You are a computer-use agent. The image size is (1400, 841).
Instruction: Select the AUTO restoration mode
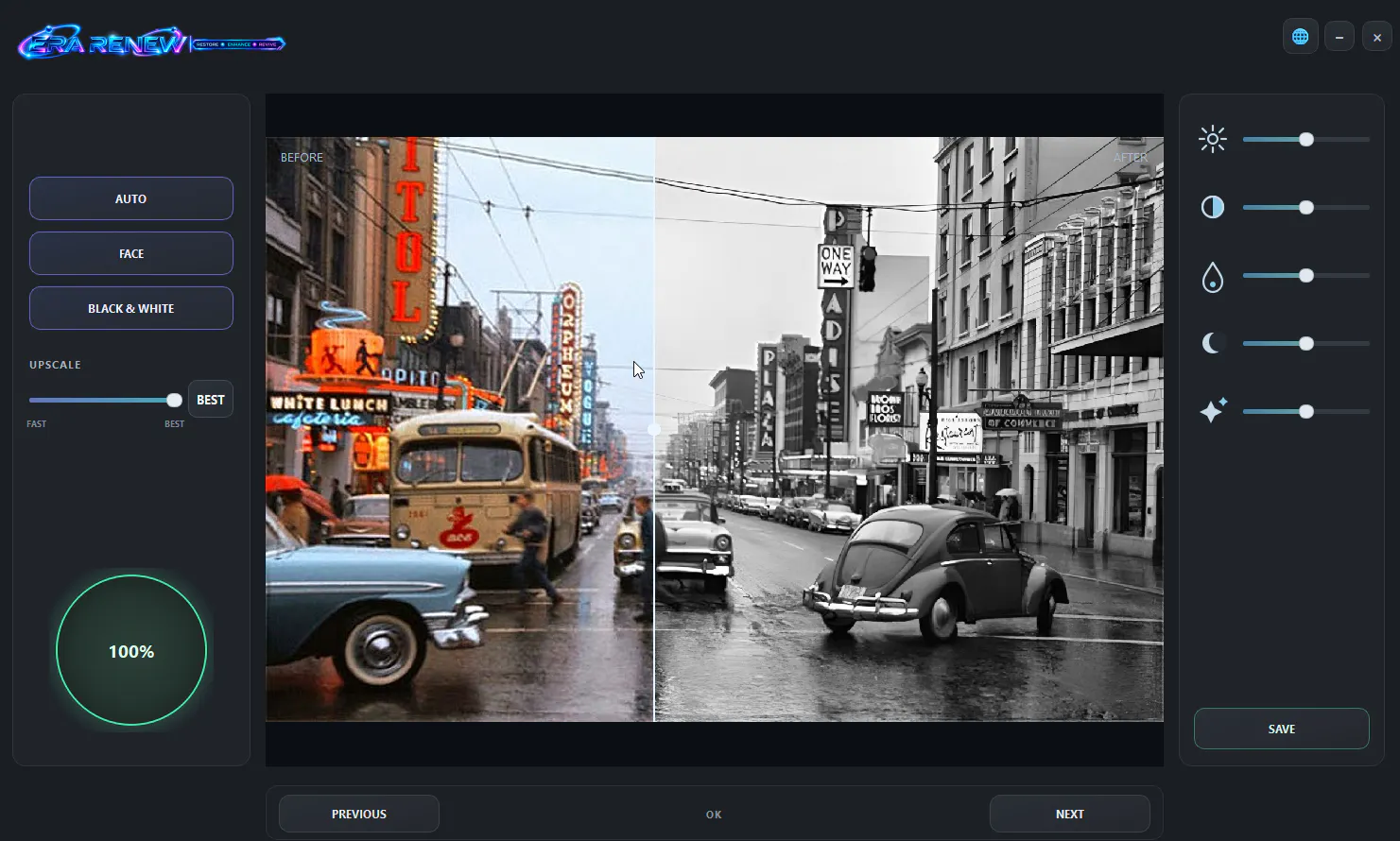131,198
